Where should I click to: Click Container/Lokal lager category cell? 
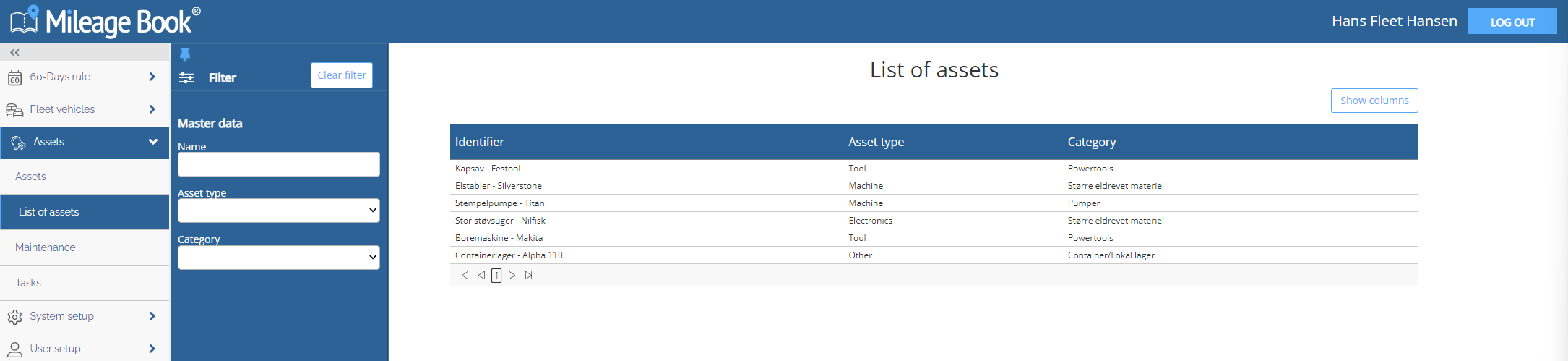(1111, 255)
